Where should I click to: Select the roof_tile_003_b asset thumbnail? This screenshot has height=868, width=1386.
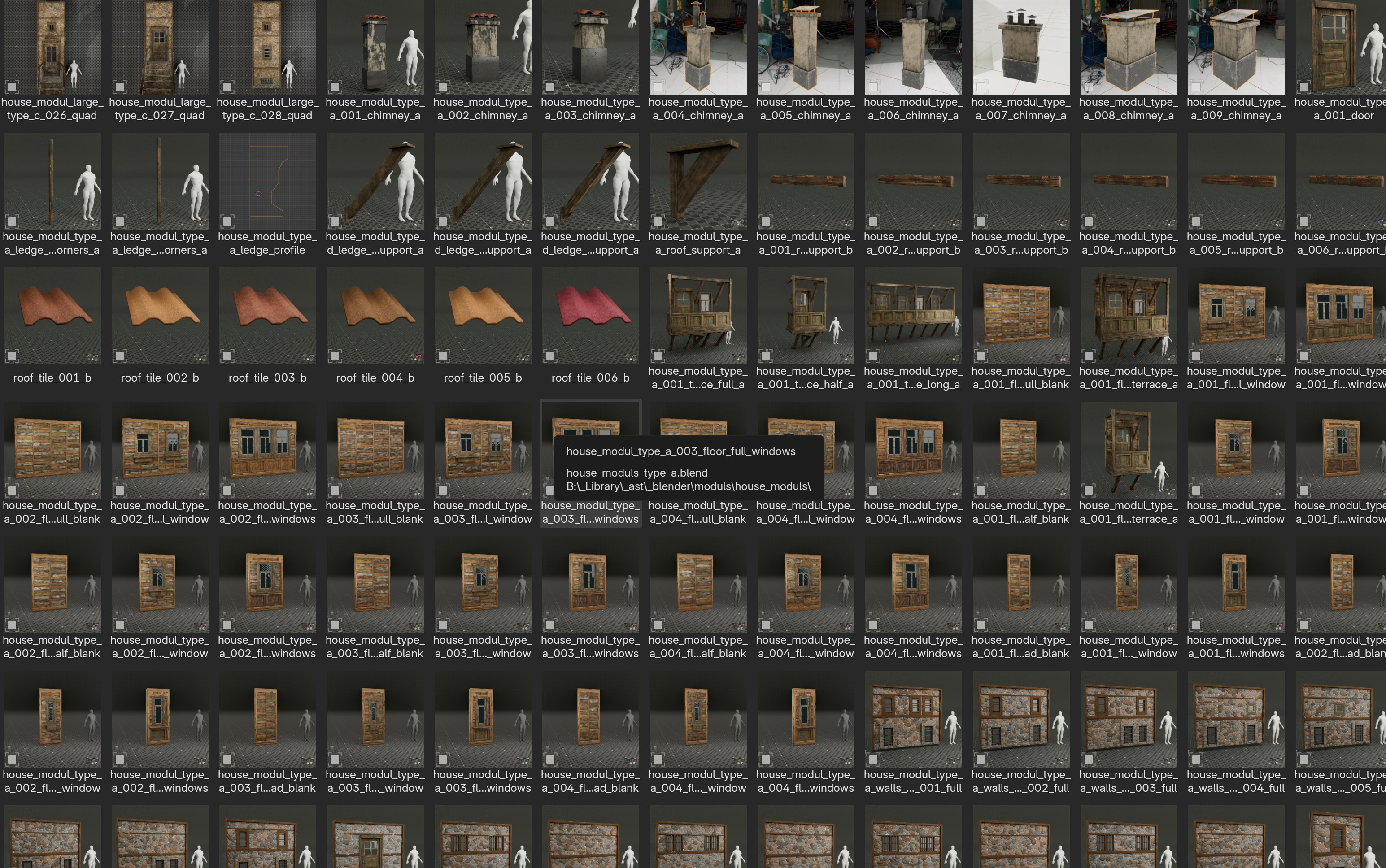[x=267, y=316]
